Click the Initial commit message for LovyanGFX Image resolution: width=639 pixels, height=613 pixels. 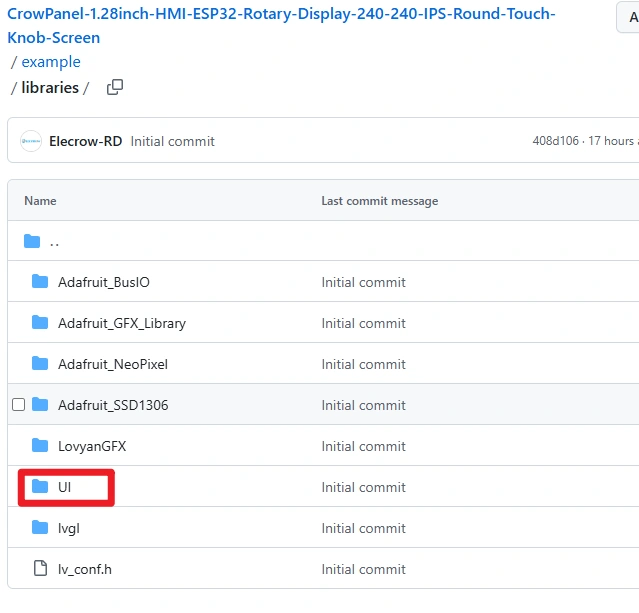click(x=363, y=446)
